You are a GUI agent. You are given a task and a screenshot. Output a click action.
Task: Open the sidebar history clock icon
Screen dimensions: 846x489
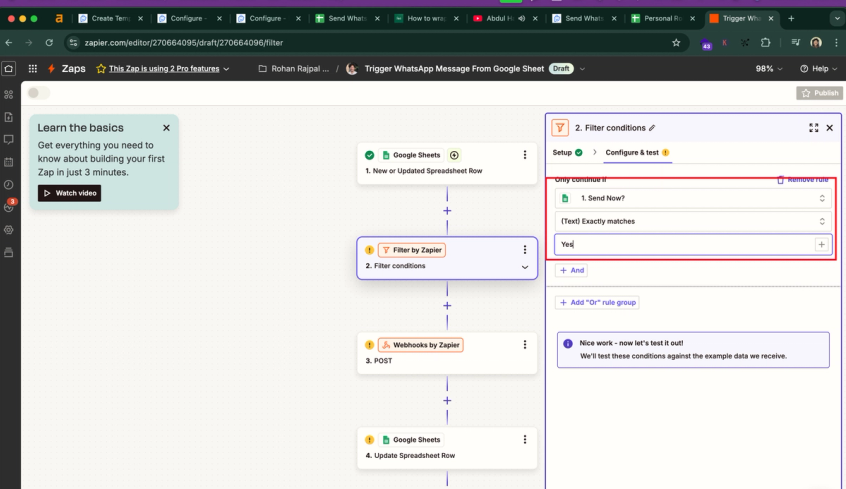tap(9, 185)
